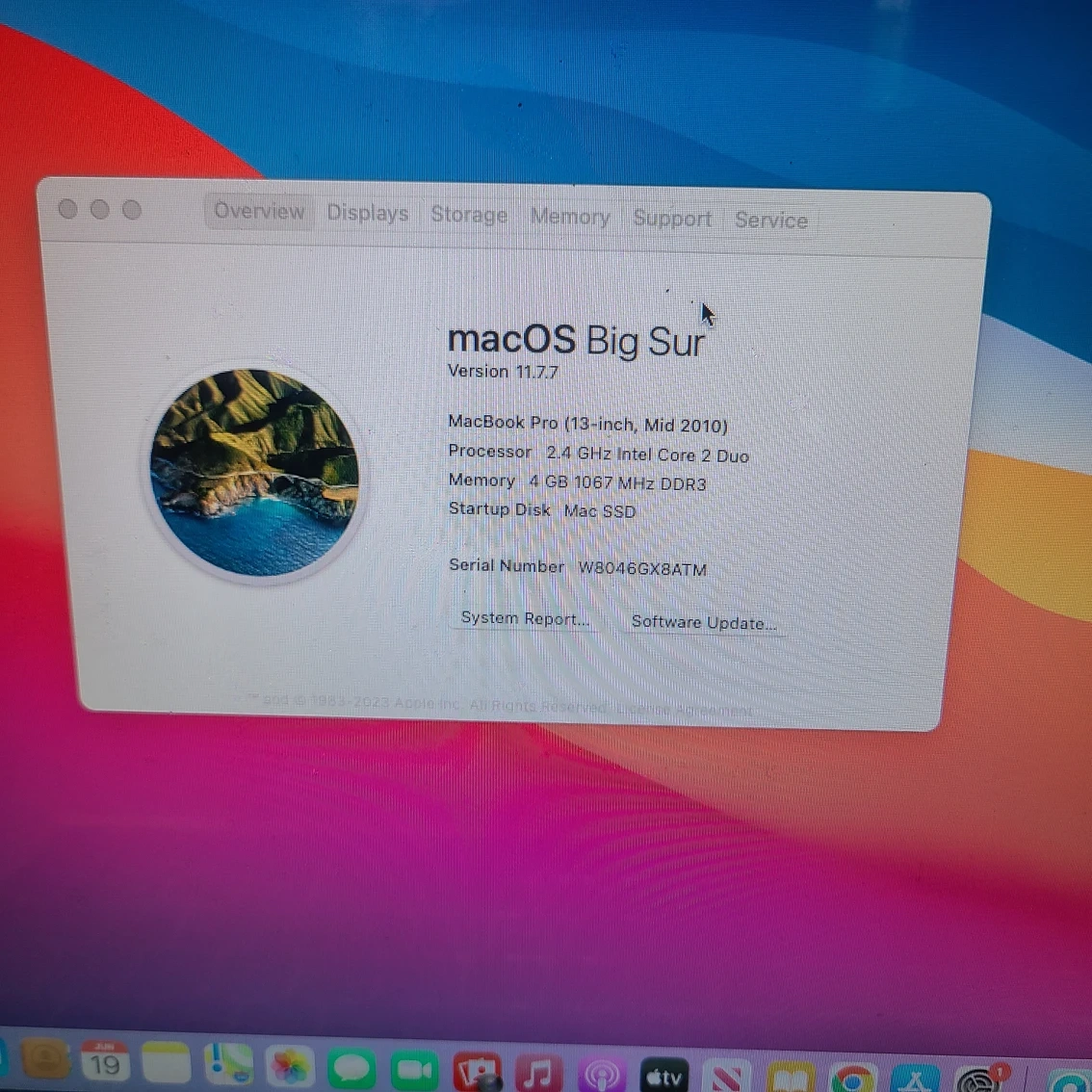
Task: Zoom the About This Mac window
Action: [x=132, y=210]
